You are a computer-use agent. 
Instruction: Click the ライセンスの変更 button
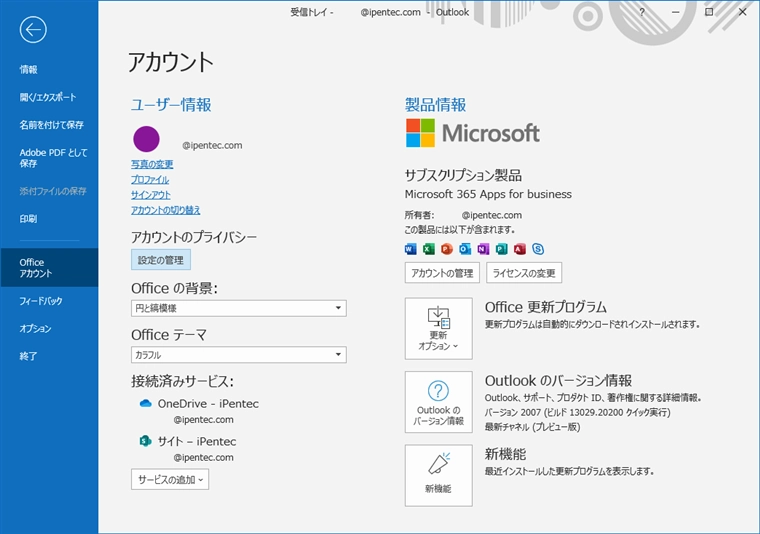[x=524, y=273]
